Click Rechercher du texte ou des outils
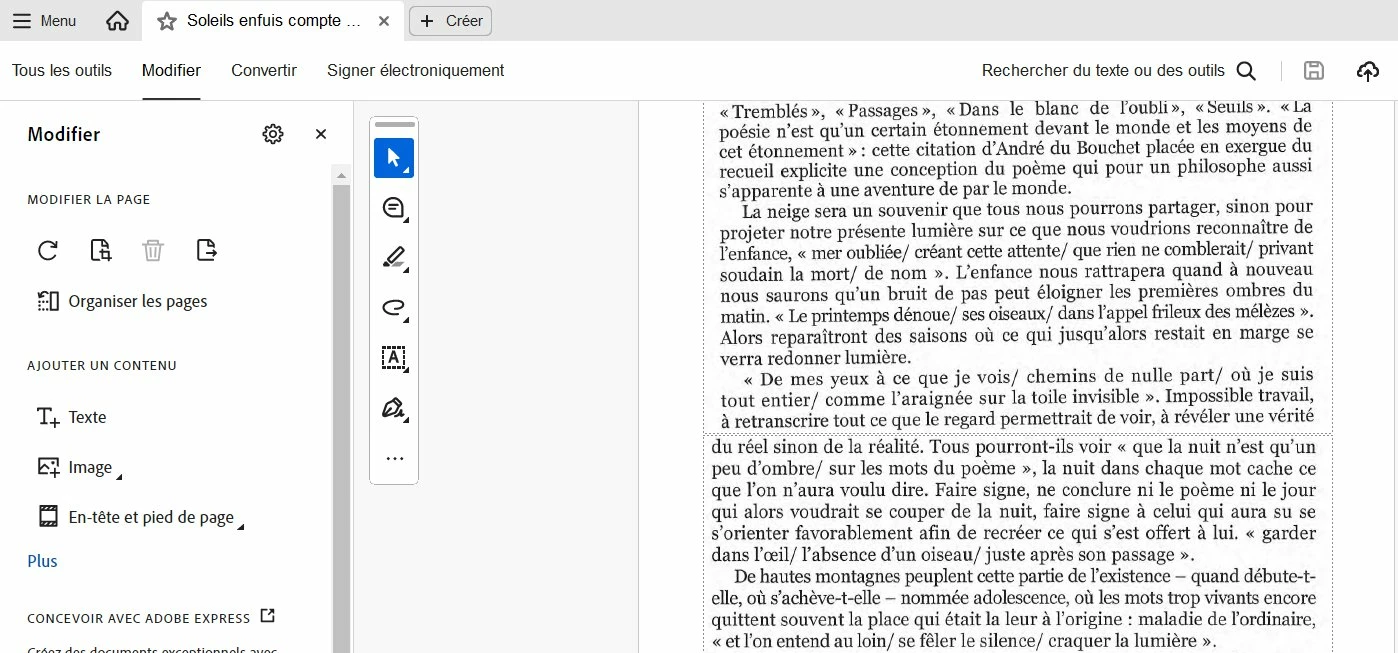Viewport: 1398px width, 653px height. tap(1103, 70)
